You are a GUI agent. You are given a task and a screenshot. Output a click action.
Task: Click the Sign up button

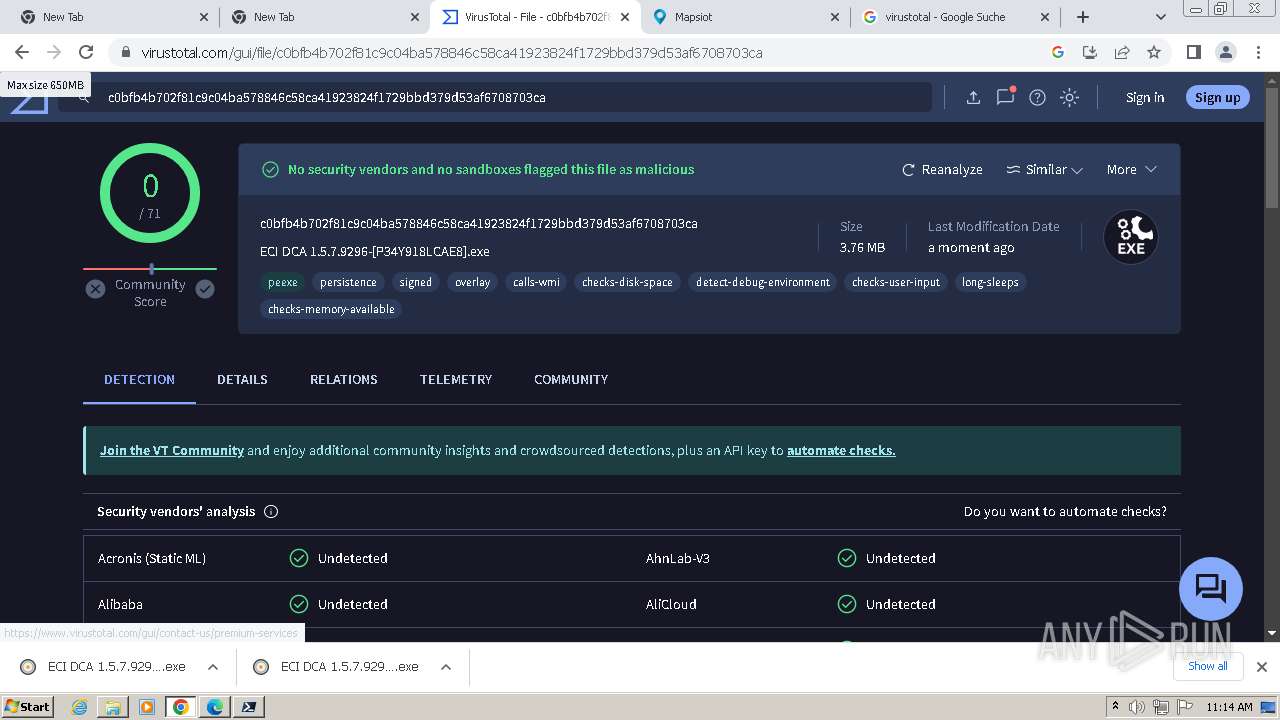pyautogui.click(x=1217, y=97)
